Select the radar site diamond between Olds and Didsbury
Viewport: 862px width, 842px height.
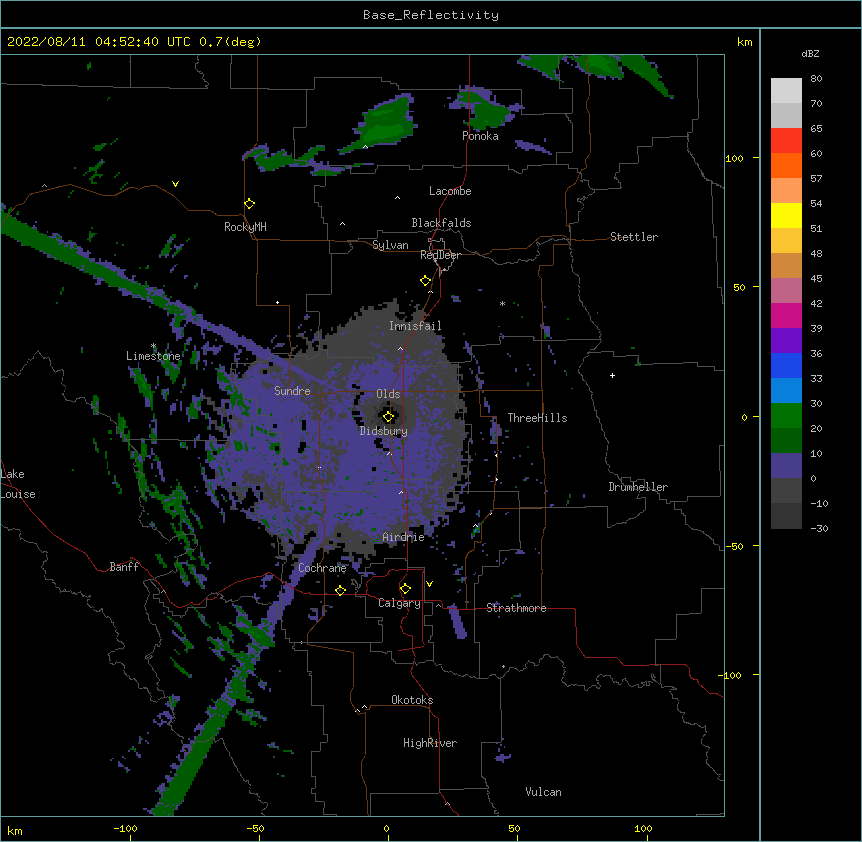[x=388, y=417]
